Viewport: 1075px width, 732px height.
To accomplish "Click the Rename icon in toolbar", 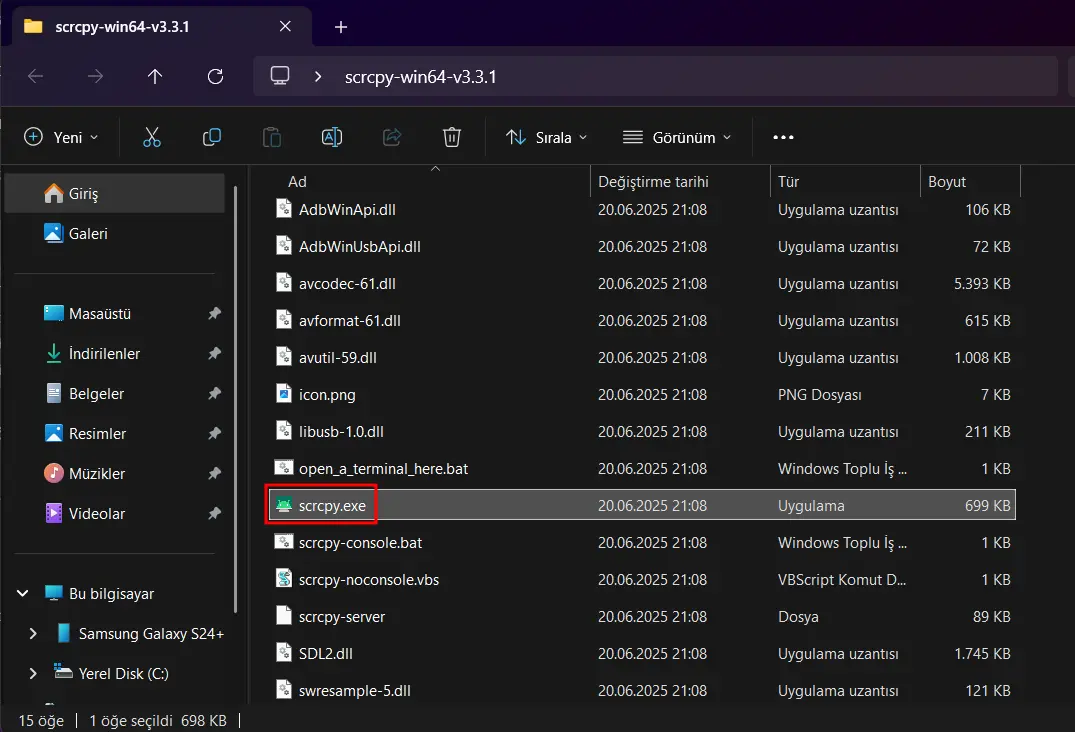I will pyautogui.click(x=332, y=137).
